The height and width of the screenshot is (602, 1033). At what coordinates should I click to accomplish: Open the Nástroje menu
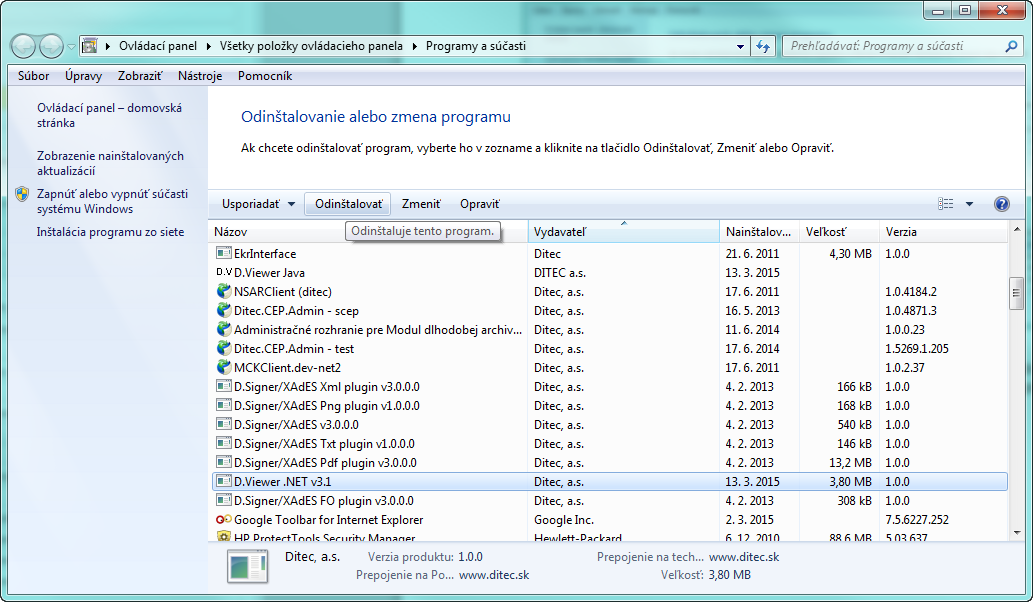(200, 76)
